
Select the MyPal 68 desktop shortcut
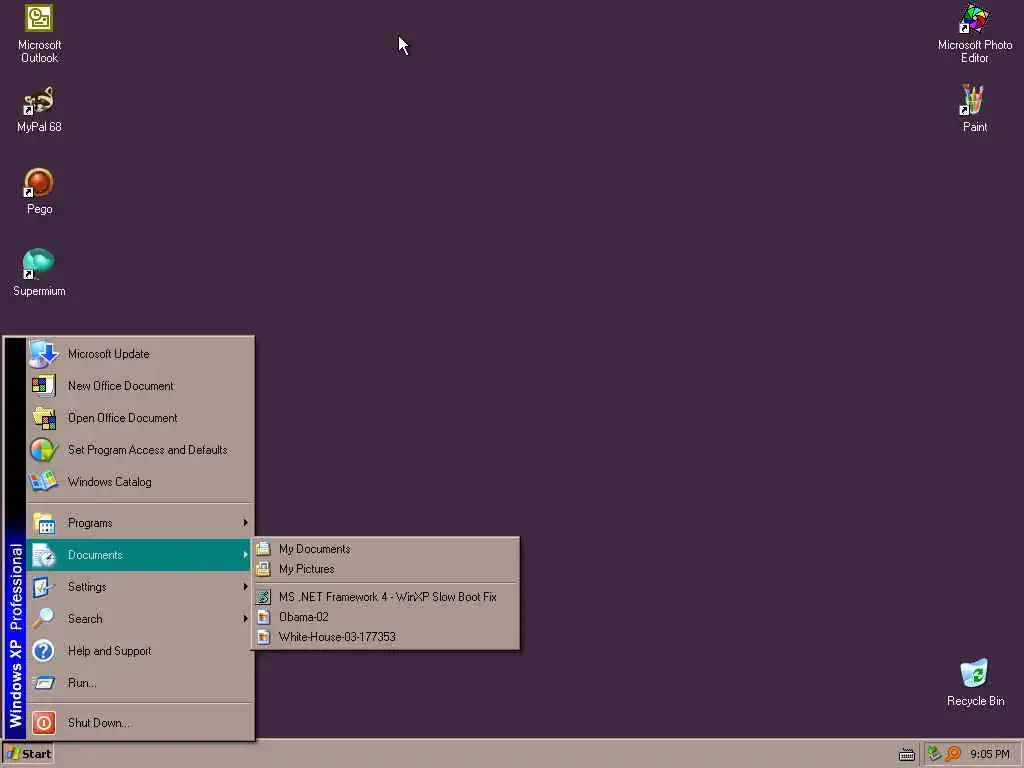39,109
